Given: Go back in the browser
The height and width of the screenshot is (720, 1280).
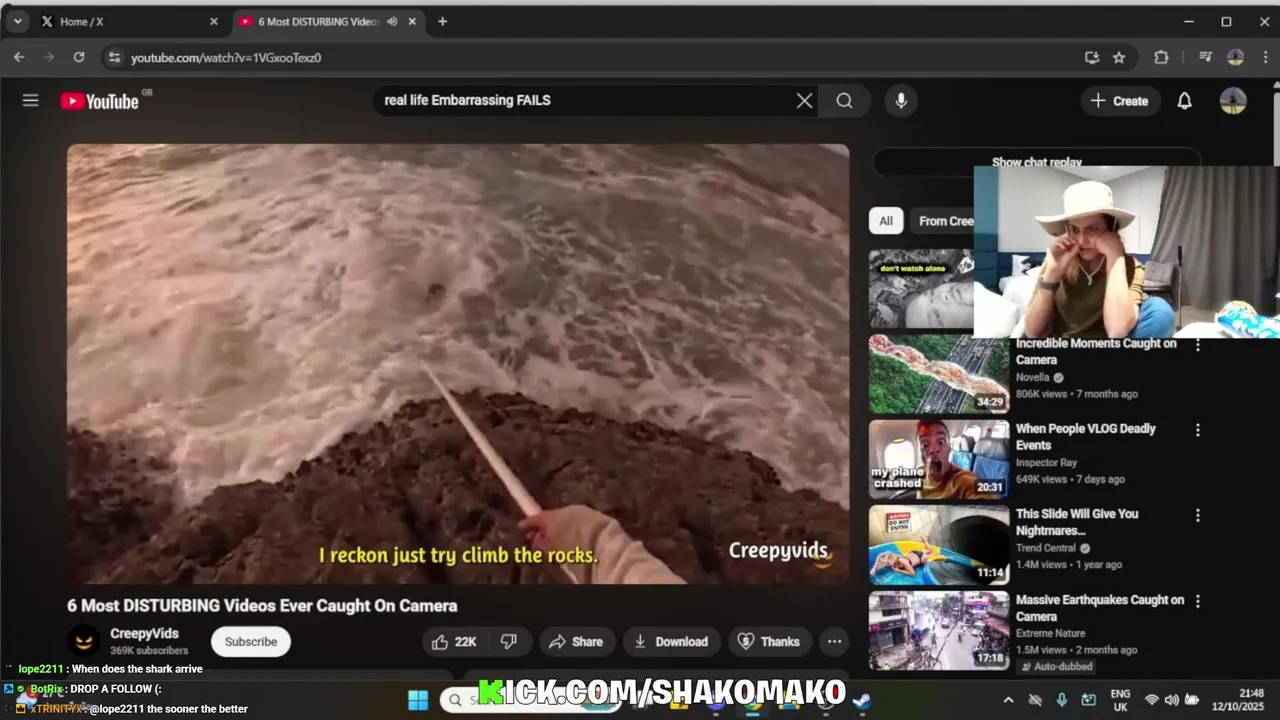Looking at the screenshot, I should click(19, 57).
